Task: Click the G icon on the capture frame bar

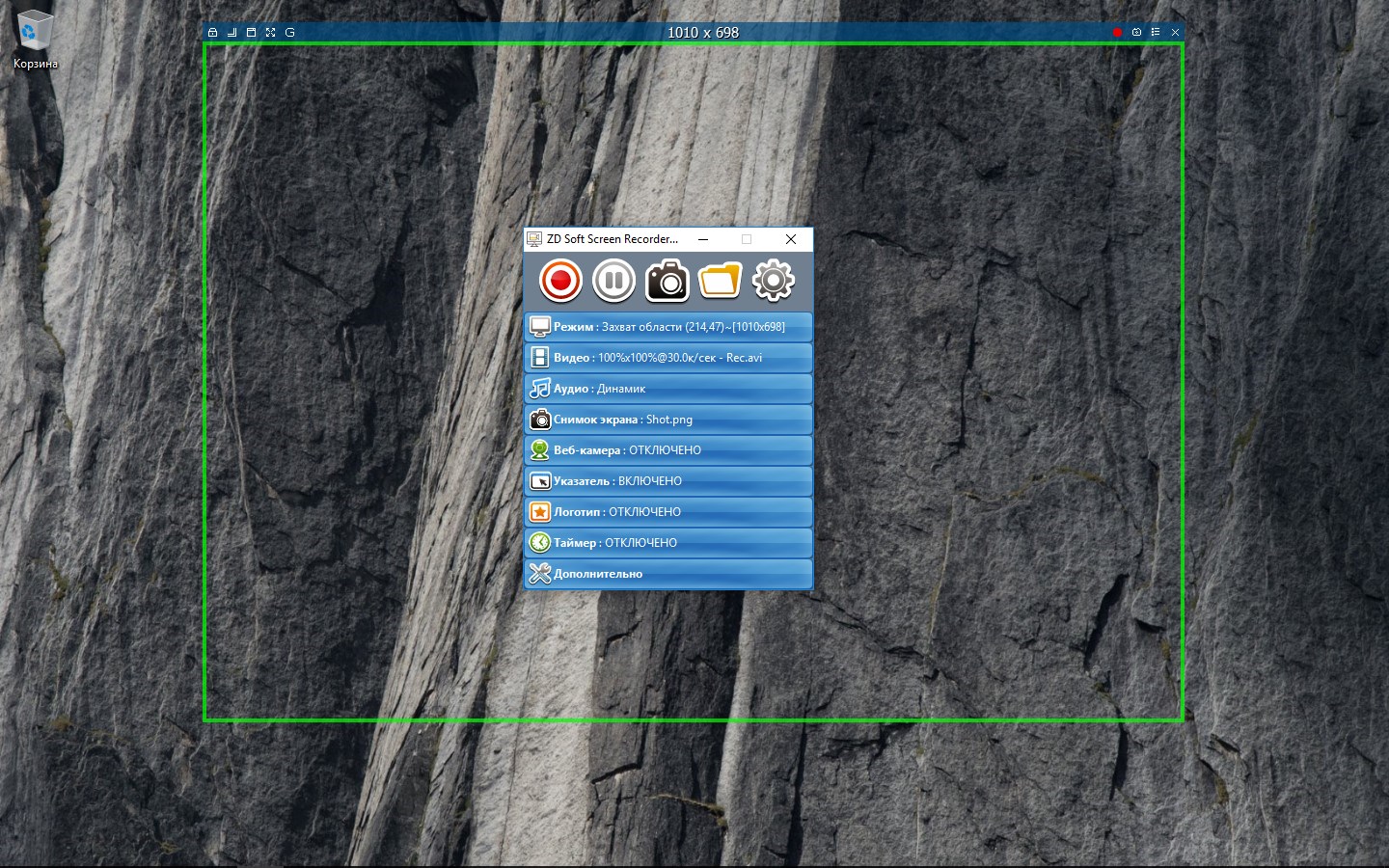Action: [x=290, y=33]
